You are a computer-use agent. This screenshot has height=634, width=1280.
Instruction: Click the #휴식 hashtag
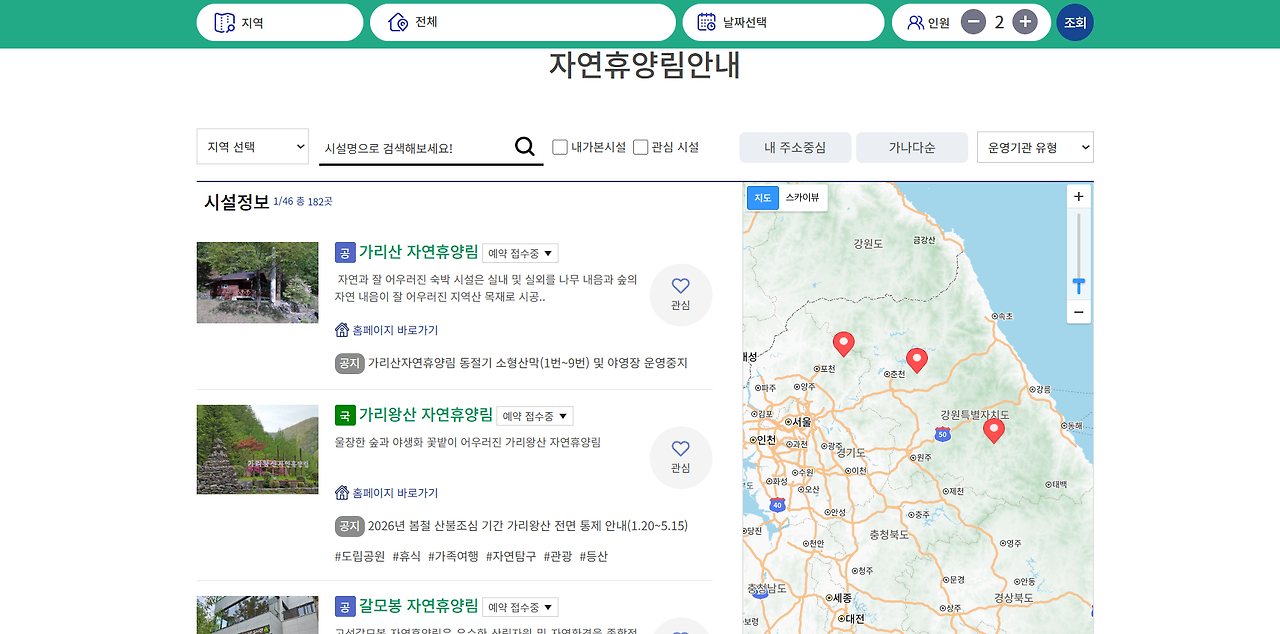point(407,556)
